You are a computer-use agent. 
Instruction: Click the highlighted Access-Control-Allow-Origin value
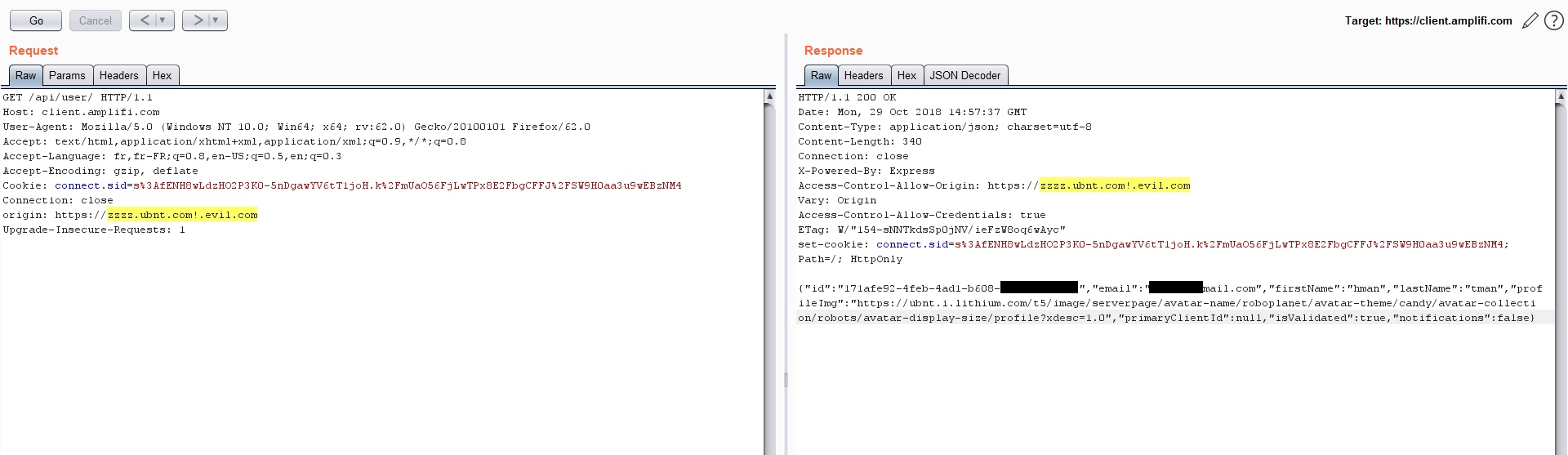pyautogui.click(x=1116, y=185)
